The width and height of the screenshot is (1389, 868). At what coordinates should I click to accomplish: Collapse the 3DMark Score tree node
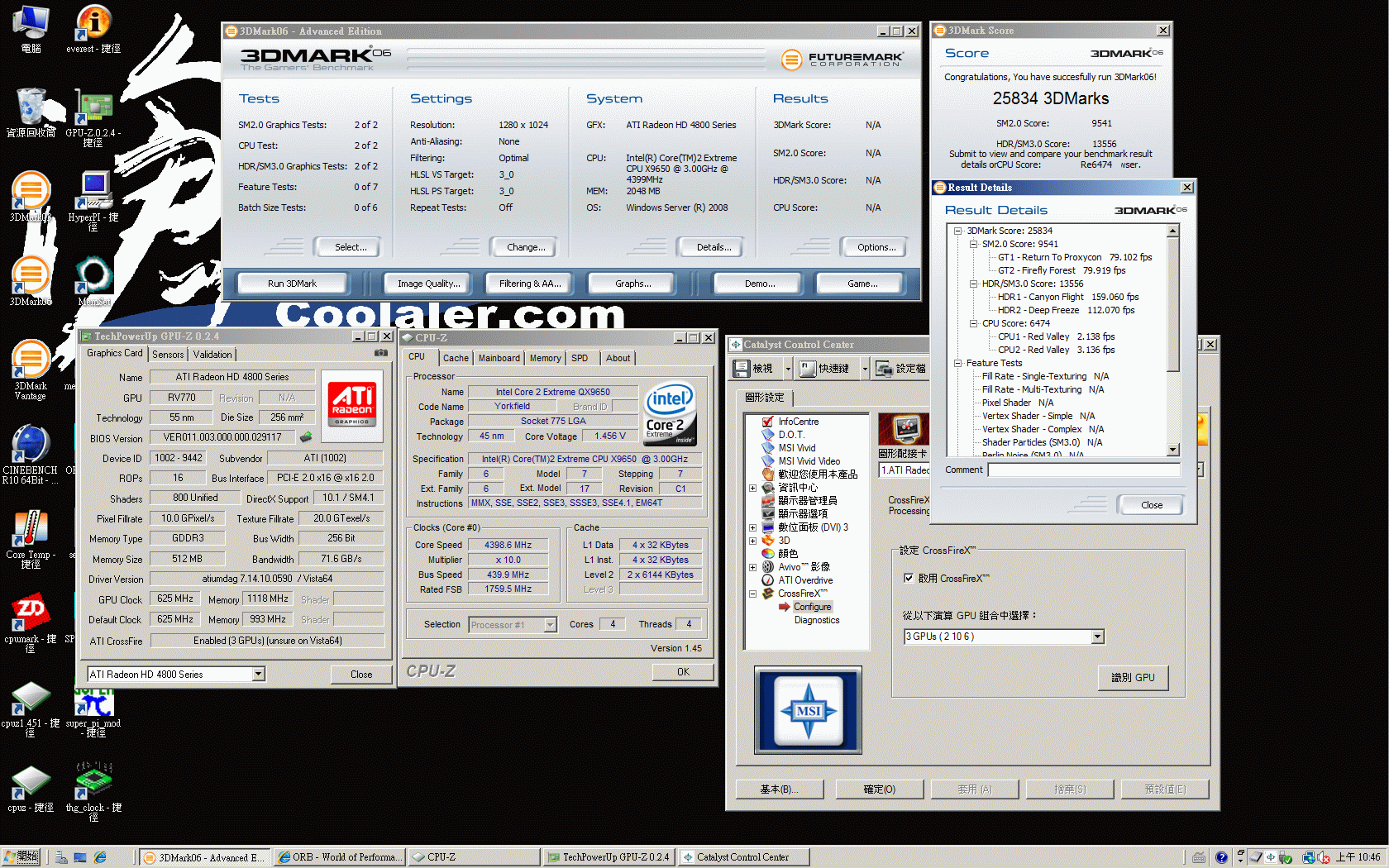point(958,231)
